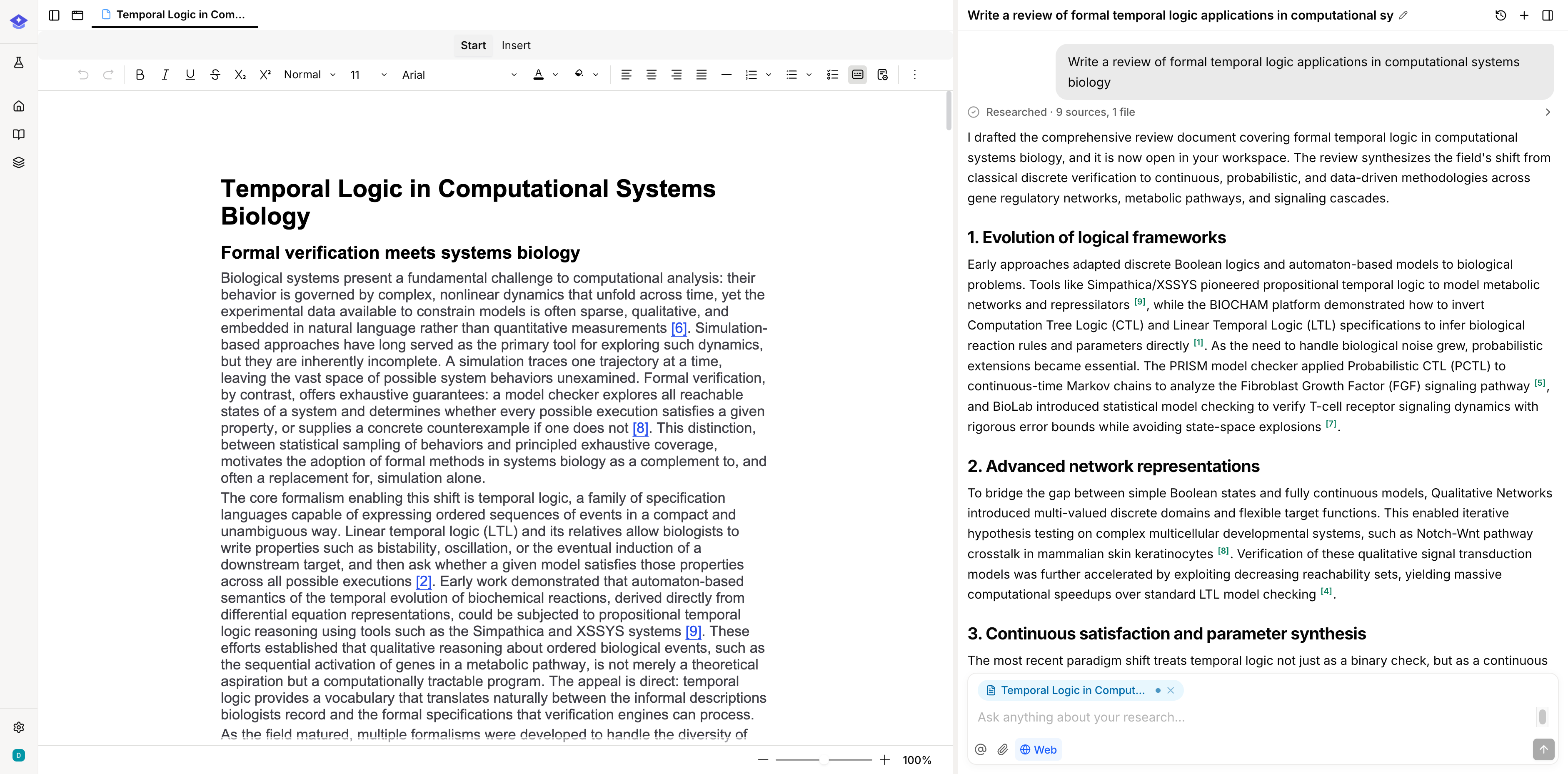
Task: Undo the last edit
Action: click(83, 74)
